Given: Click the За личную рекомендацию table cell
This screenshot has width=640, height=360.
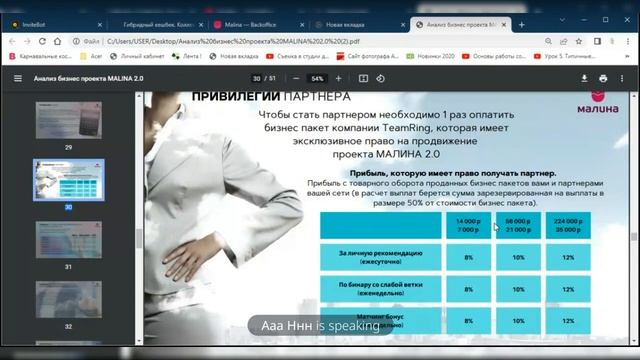Looking at the screenshot, I should (x=380, y=257).
